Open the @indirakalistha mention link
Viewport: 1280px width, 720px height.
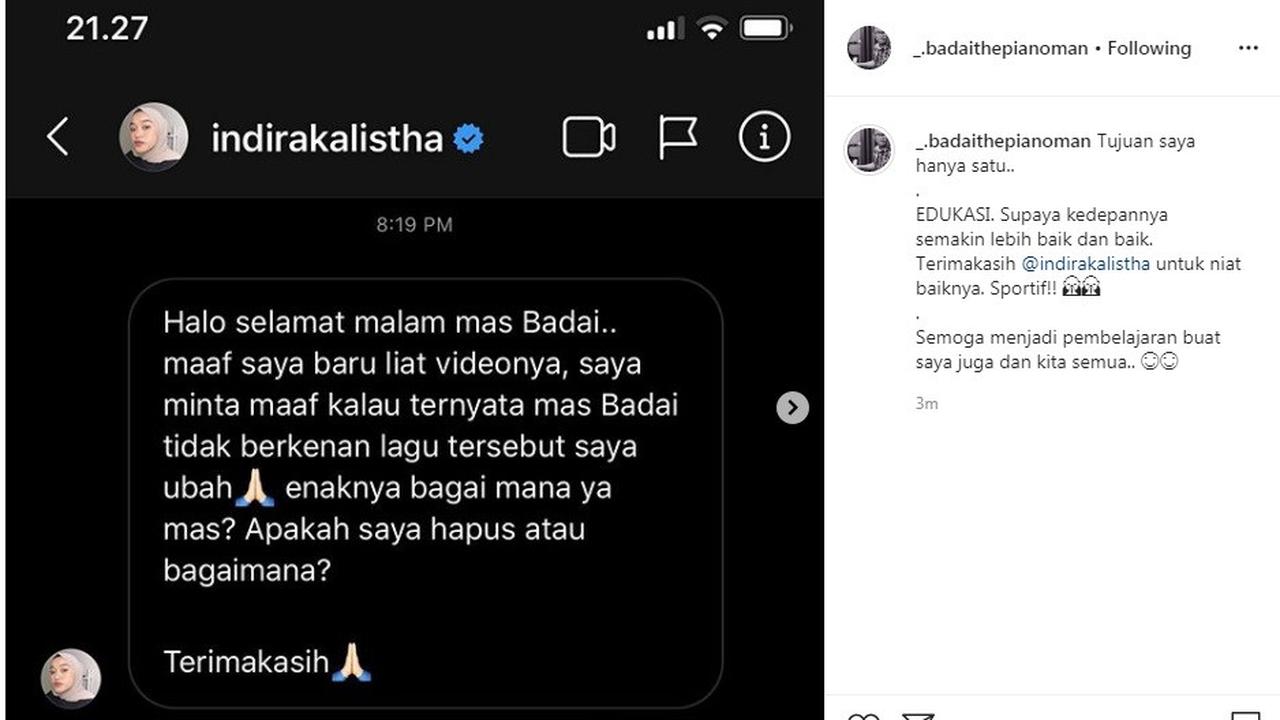click(x=1086, y=264)
